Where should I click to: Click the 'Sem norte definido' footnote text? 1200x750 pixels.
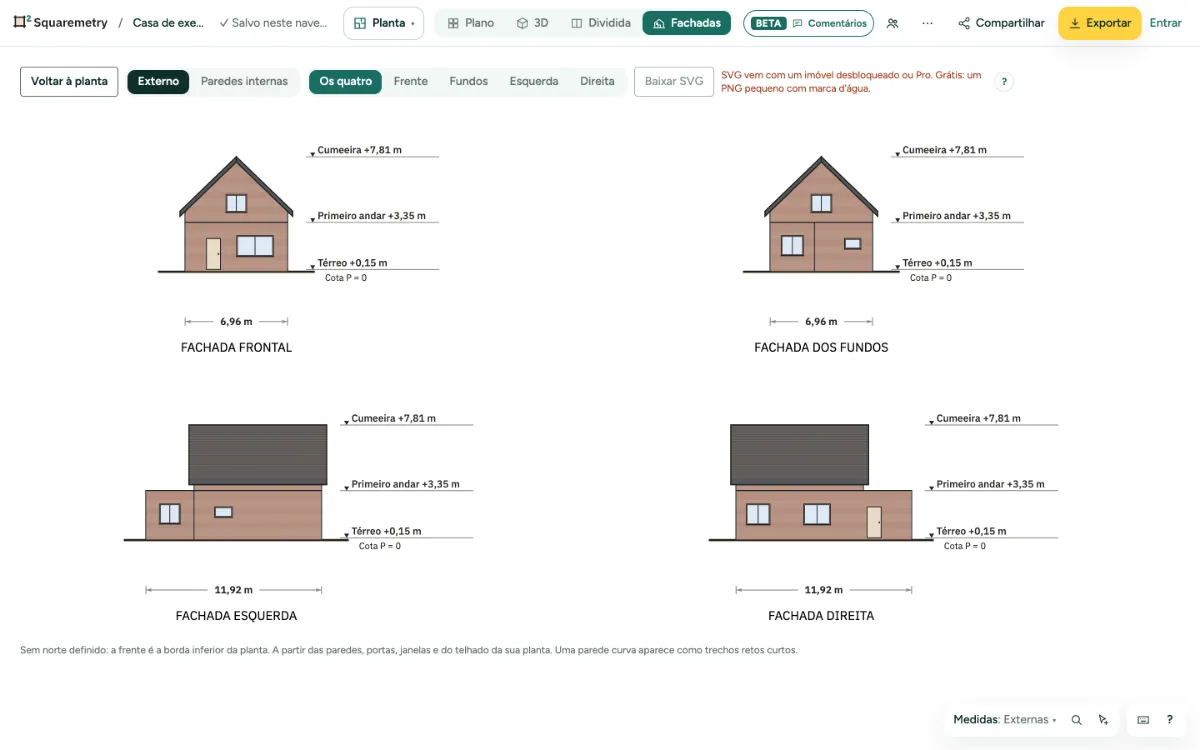pyautogui.click(x=409, y=650)
